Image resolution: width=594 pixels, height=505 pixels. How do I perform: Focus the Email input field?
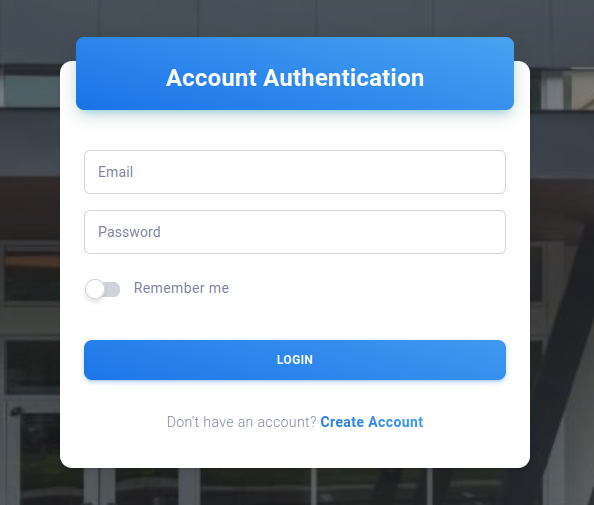tap(295, 172)
